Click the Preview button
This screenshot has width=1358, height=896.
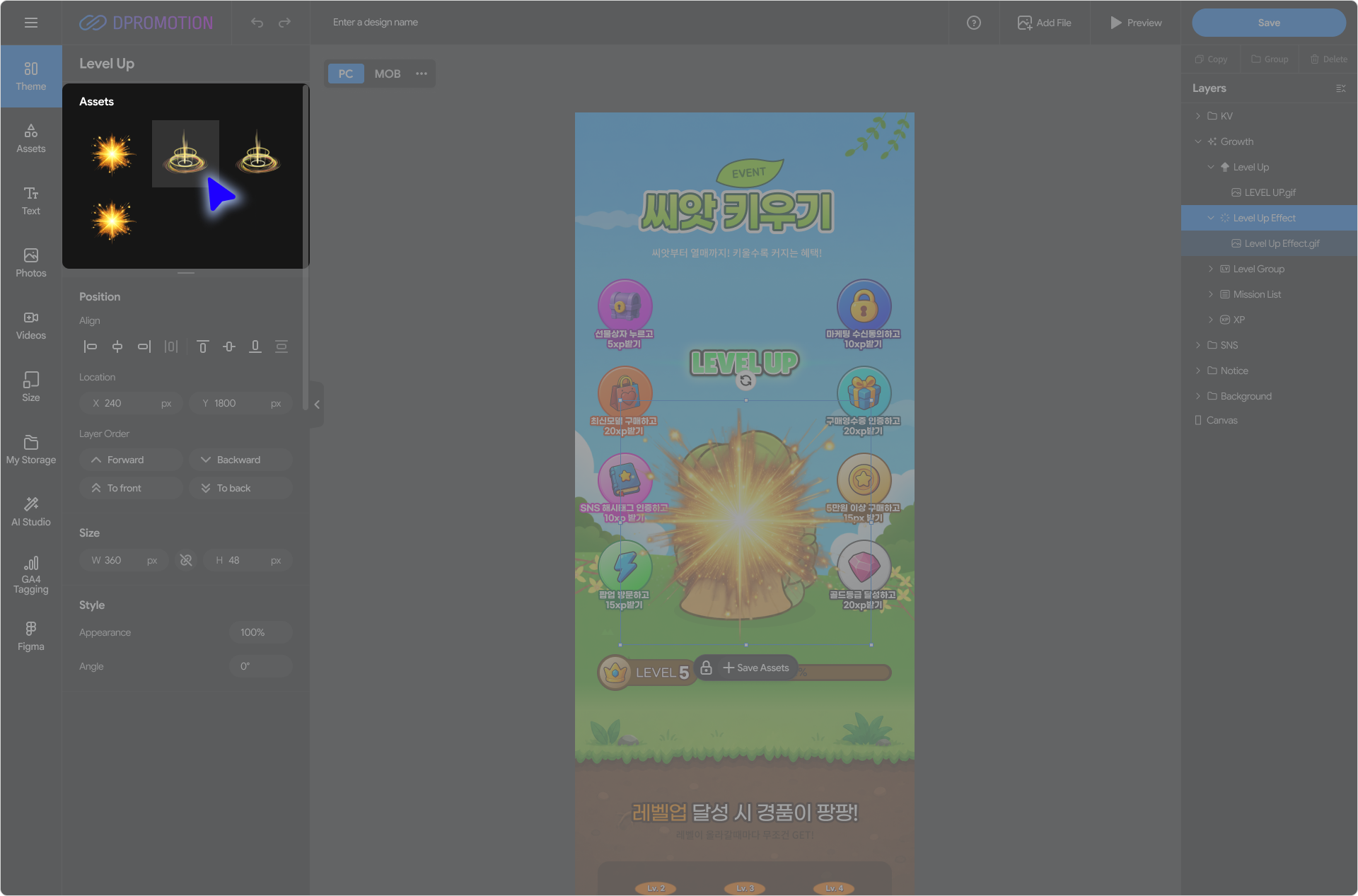(x=1136, y=23)
